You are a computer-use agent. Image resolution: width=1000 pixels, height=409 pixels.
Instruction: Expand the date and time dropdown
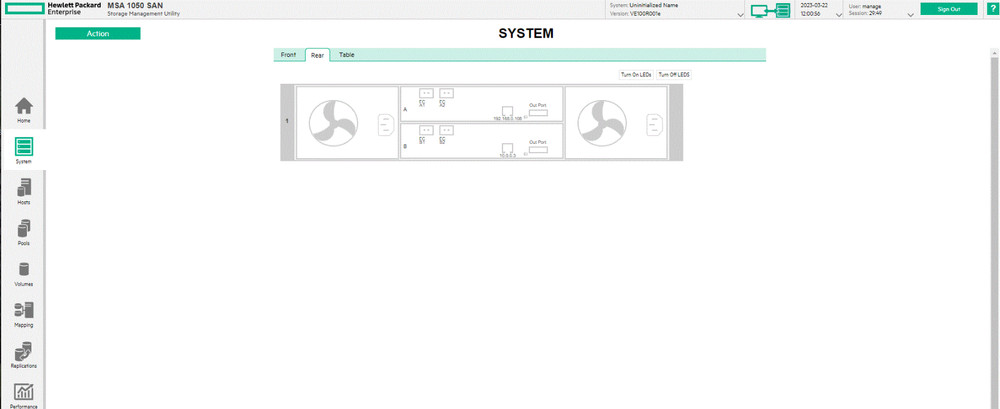837,15
